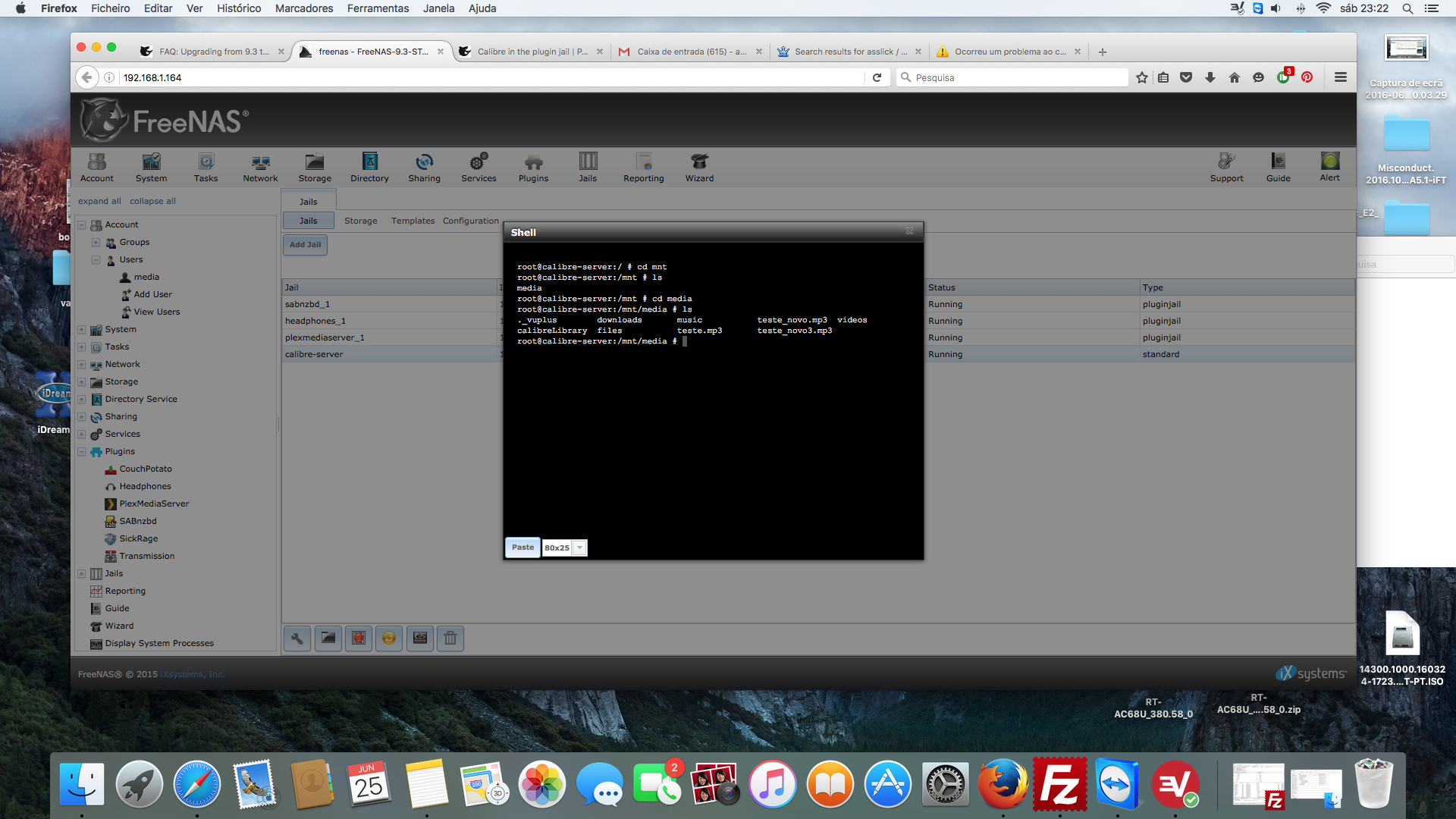Expand the Sharing node in the sidebar tree

pos(81,417)
